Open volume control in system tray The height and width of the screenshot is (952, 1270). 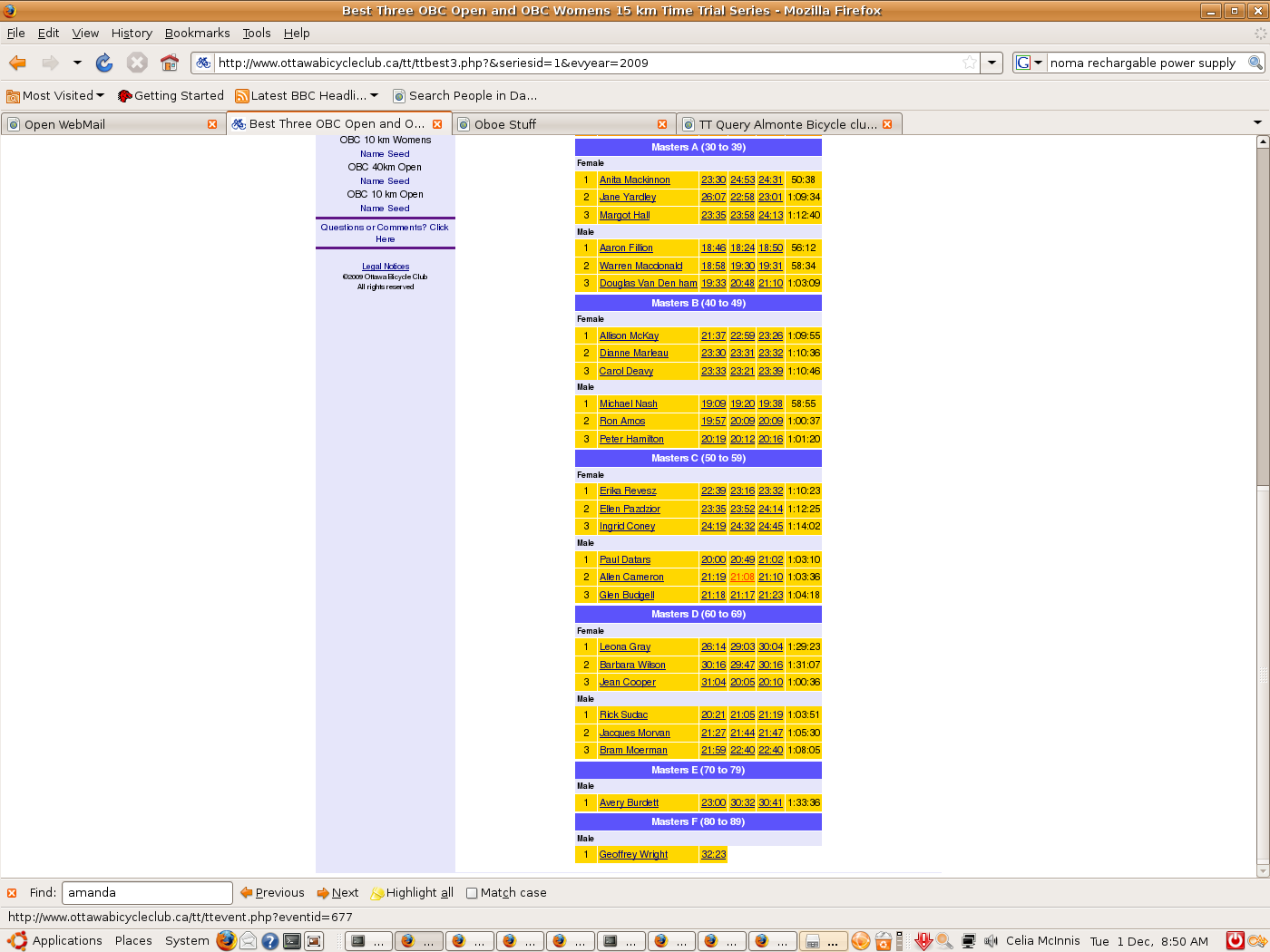click(991, 941)
